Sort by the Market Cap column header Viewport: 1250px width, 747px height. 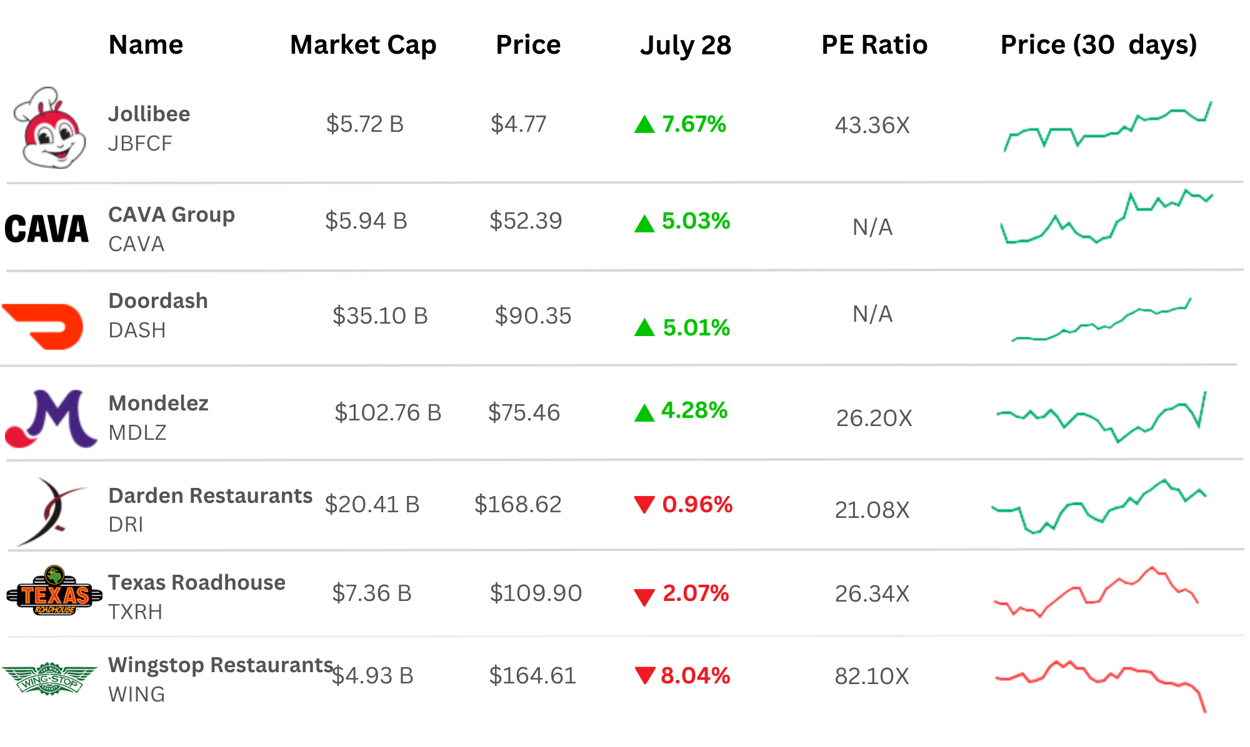363,45
